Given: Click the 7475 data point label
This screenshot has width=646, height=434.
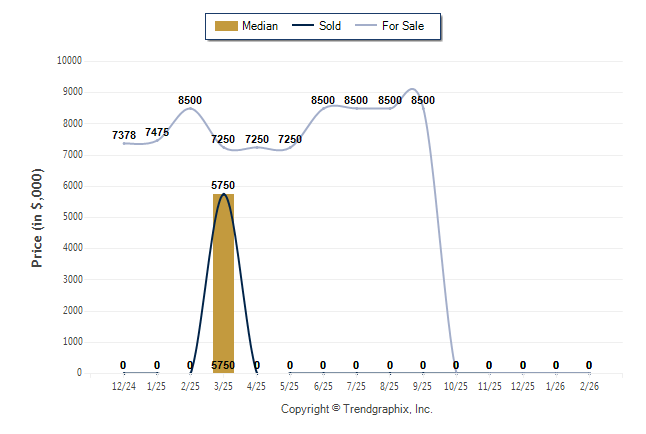Looking at the screenshot, I should click(157, 132).
